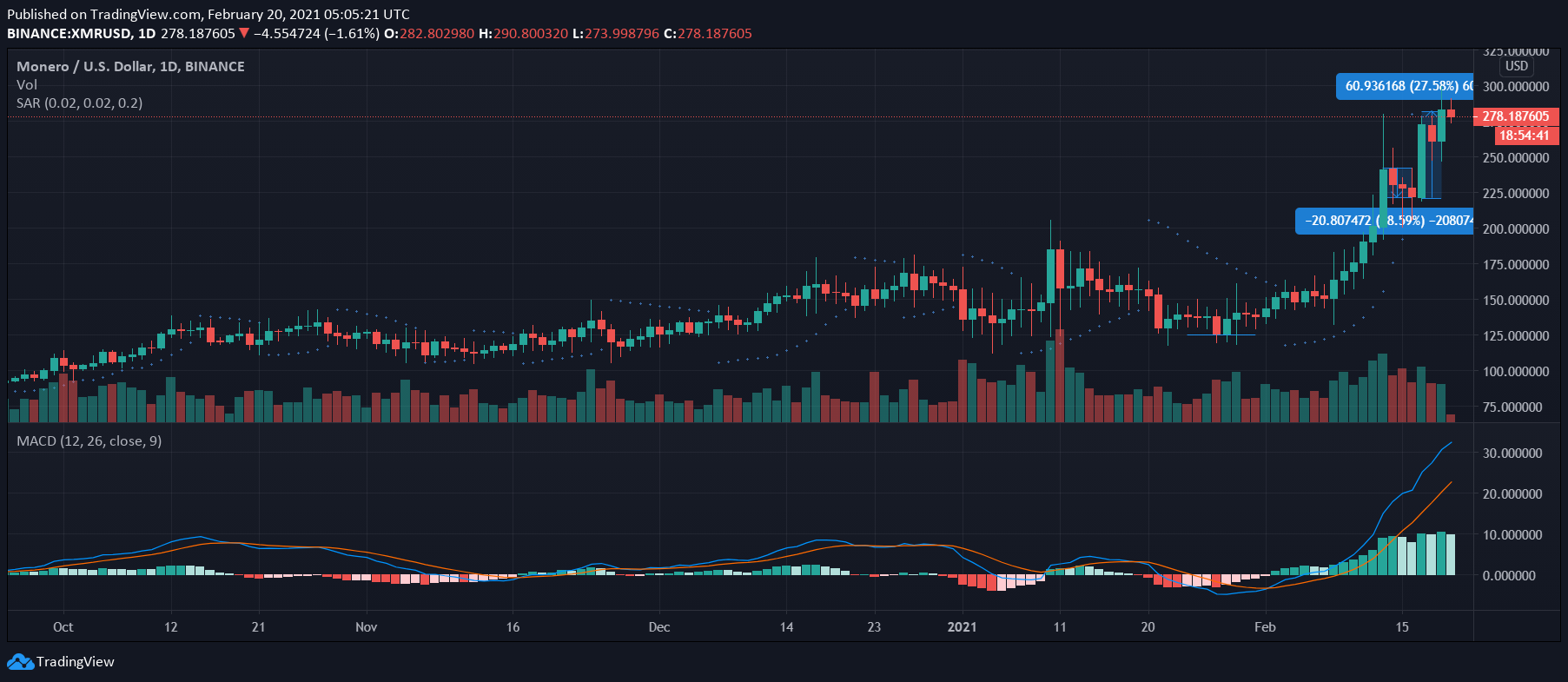1568x682 pixels.
Task: Click the 225.000000 price axis label
Action: [x=1516, y=194]
